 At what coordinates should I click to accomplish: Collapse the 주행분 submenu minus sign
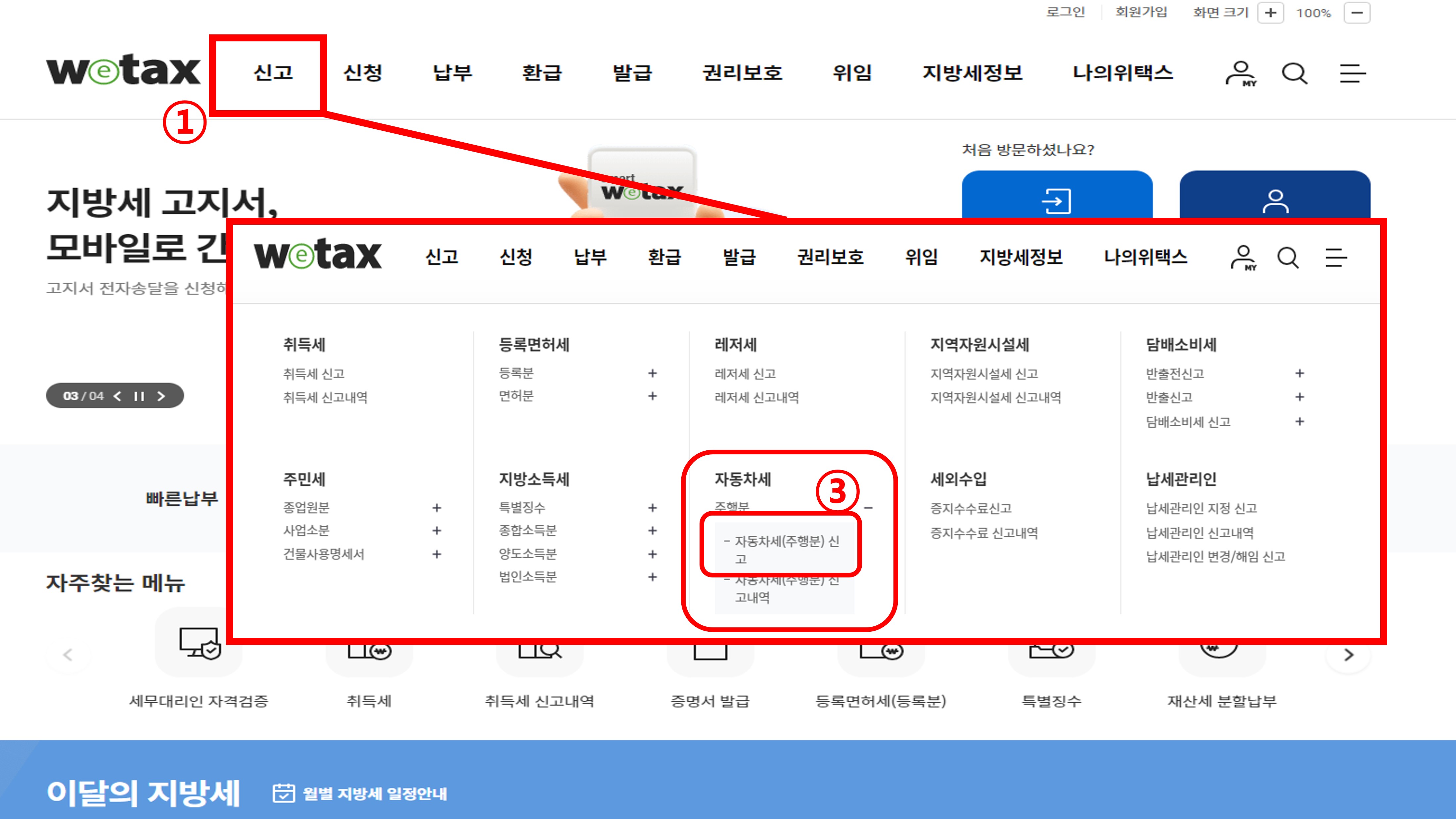[x=868, y=508]
